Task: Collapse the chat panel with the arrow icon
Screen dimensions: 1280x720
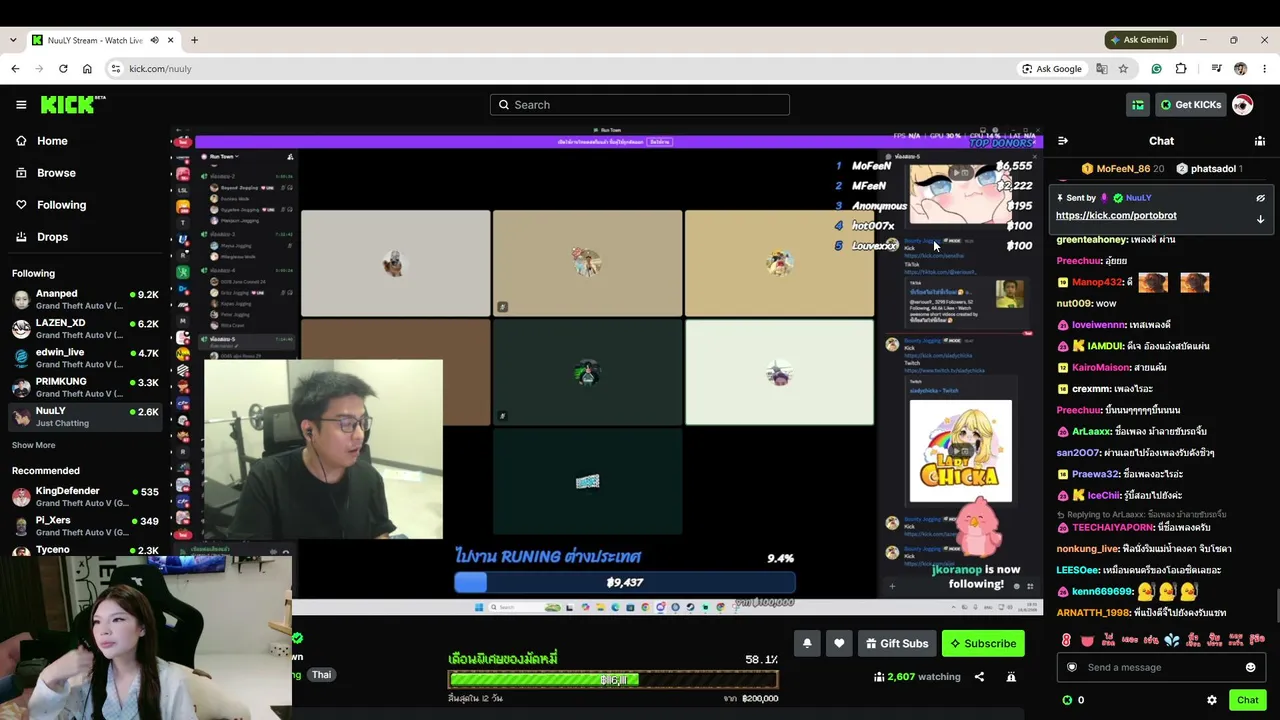Action: [1063, 141]
